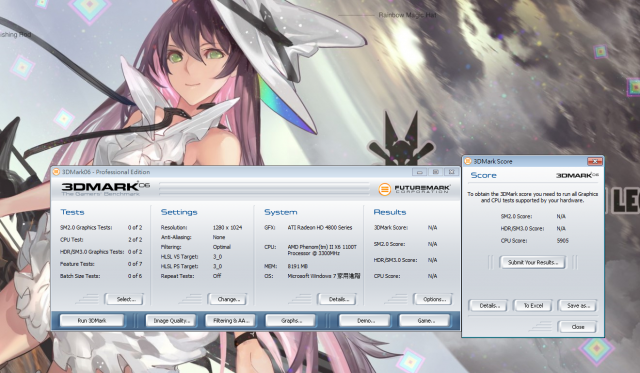Screen dimensions: 640x373
Task: Click 3DMark Score window title icon
Action: click(468, 161)
